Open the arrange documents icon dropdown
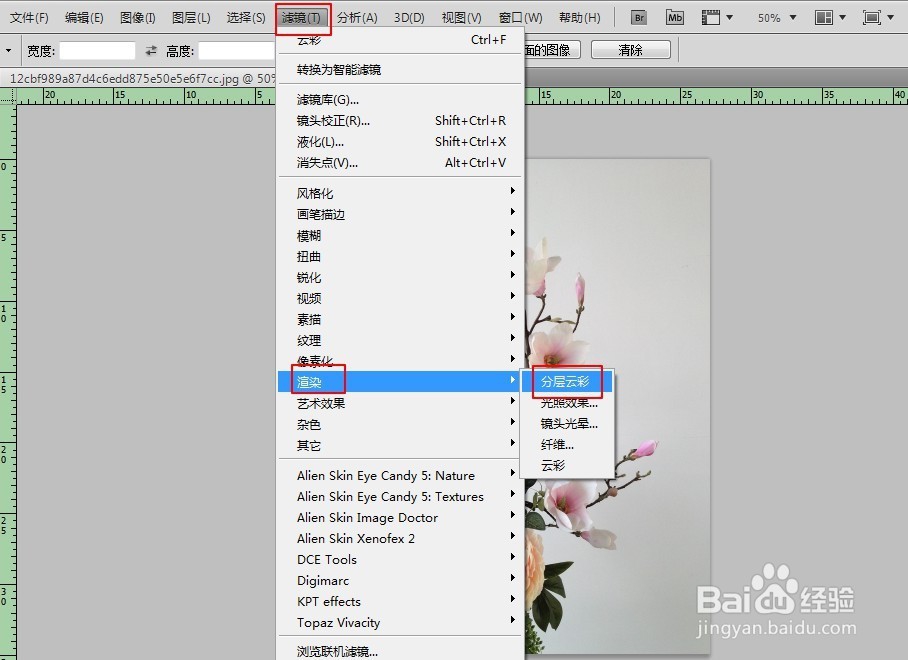Viewport: 908px width, 660px height. coord(830,17)
